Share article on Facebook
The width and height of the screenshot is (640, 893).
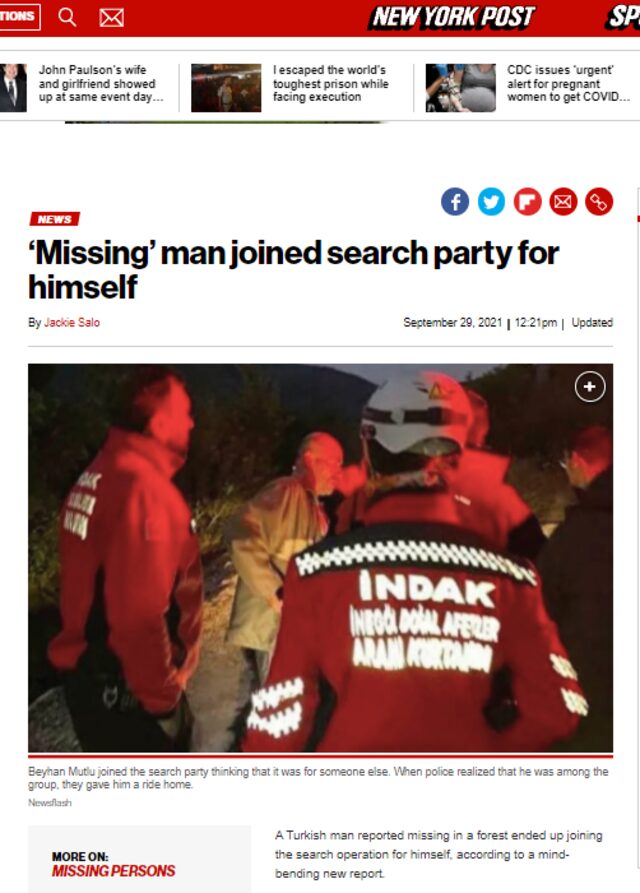455,202
